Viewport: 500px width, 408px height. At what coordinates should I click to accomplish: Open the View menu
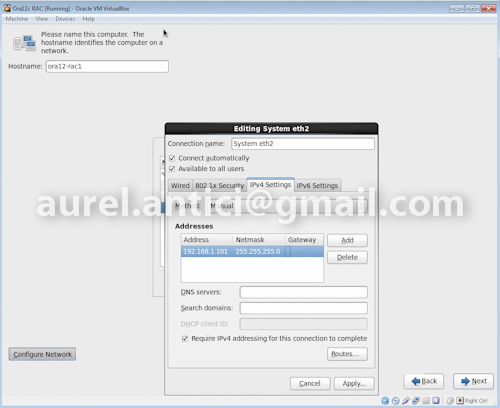[x=42, y=19]
